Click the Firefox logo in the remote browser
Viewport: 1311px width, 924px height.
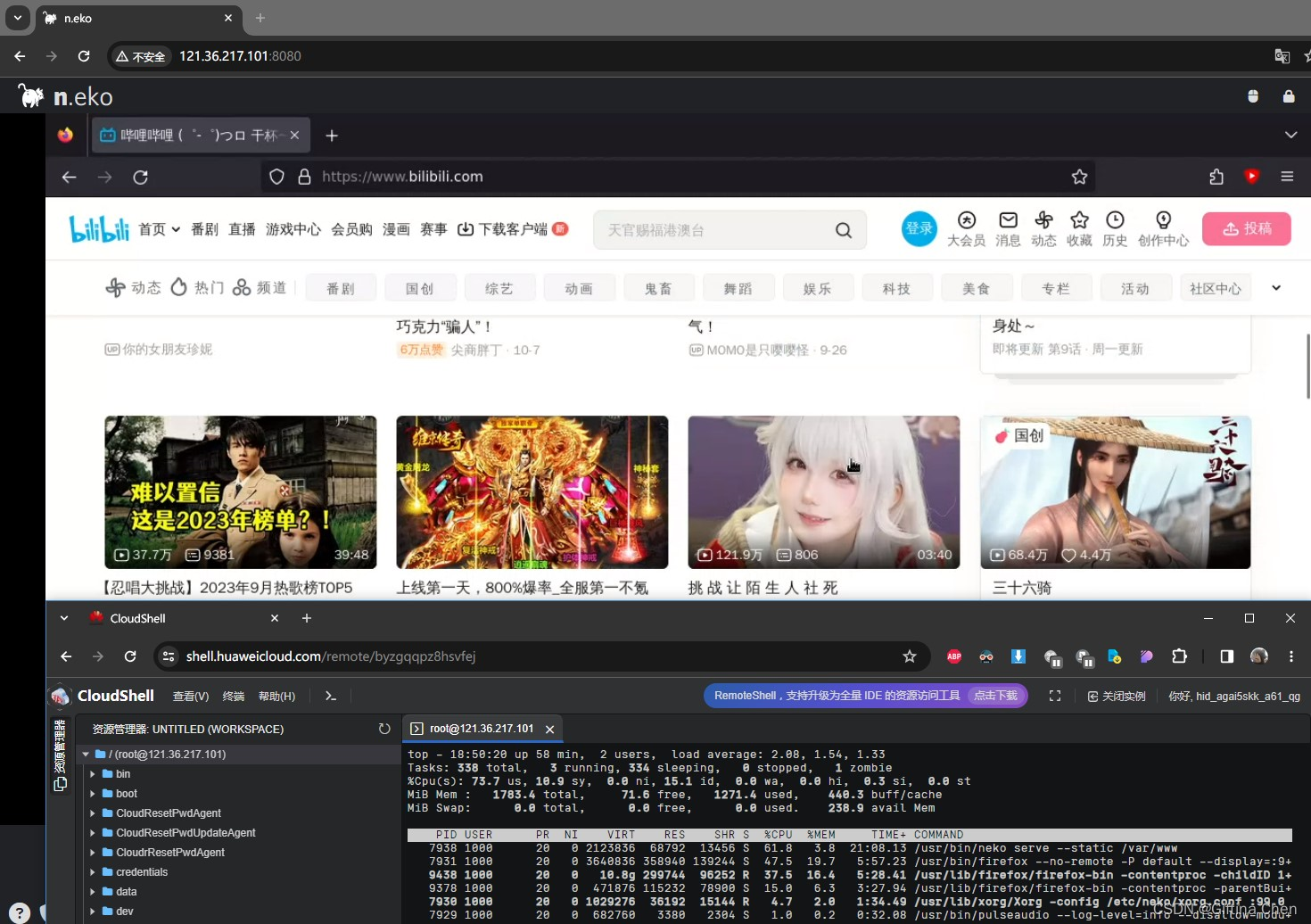pyautogui.click(x=65, y=135)
